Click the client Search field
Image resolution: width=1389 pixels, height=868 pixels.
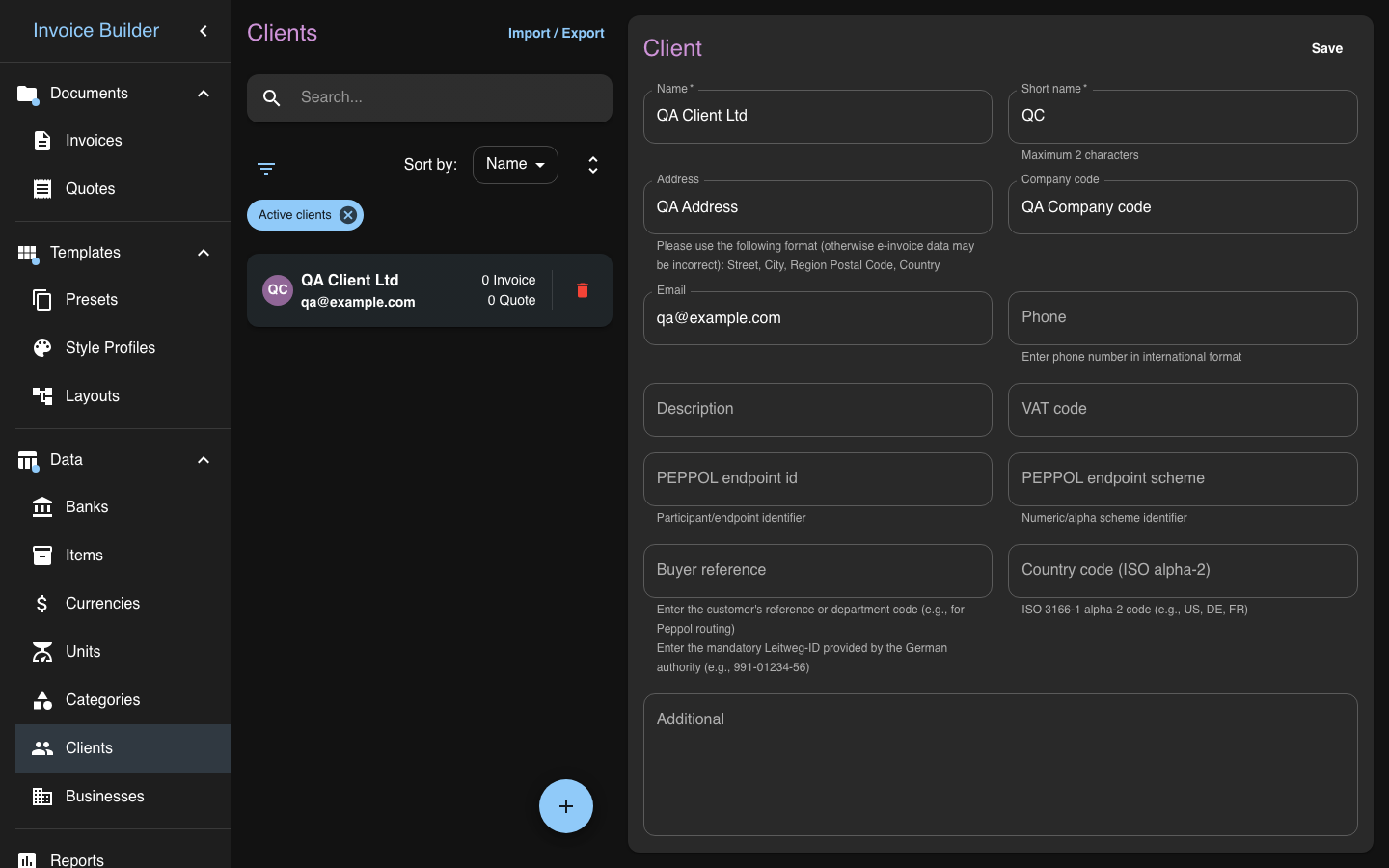[x=429, y=98]
